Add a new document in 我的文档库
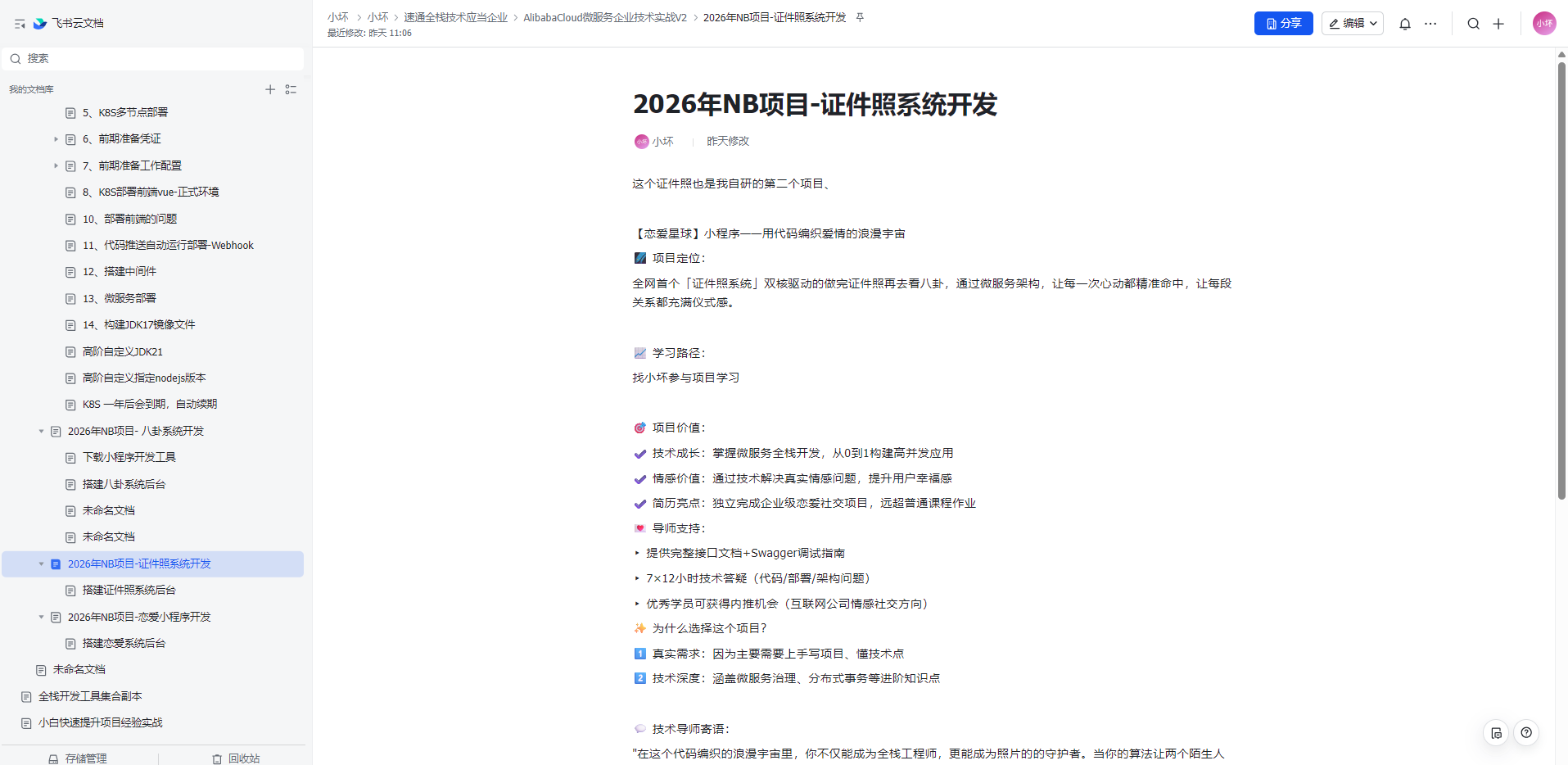The height and width of the screenshot is (765, 1568). click(x=270, y=89)
